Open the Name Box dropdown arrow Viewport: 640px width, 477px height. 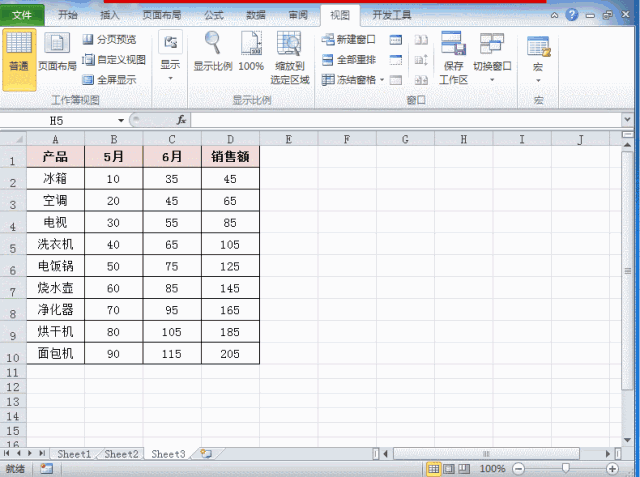click(x=121, y=120)
